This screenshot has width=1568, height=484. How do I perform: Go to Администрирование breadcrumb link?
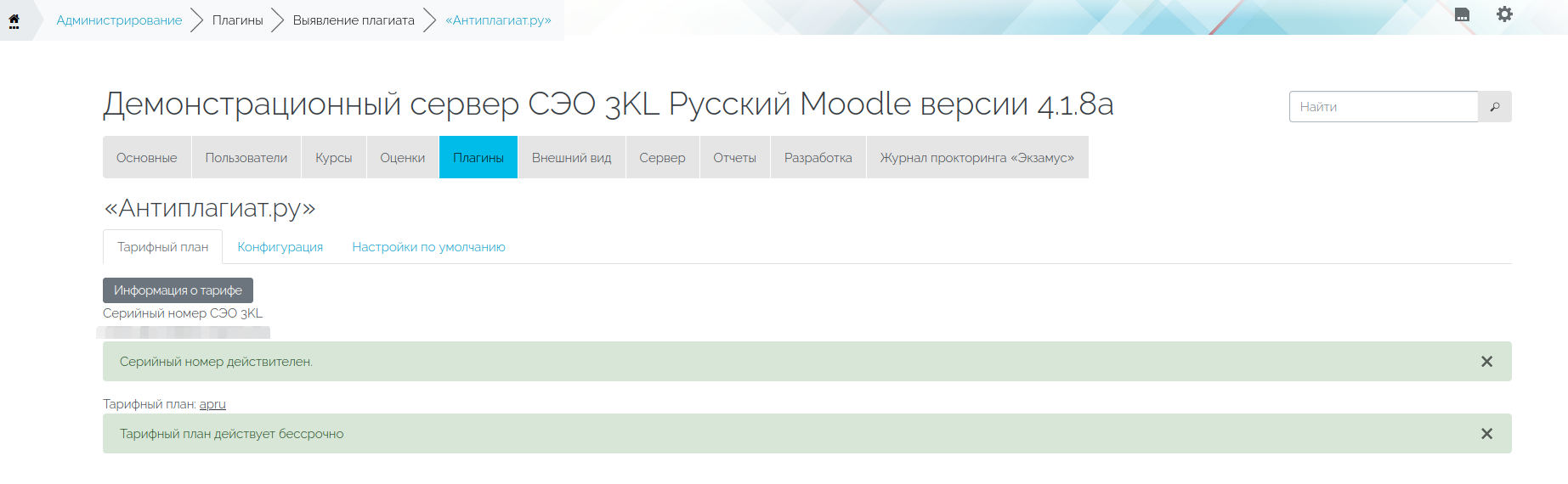pos(119,20)
